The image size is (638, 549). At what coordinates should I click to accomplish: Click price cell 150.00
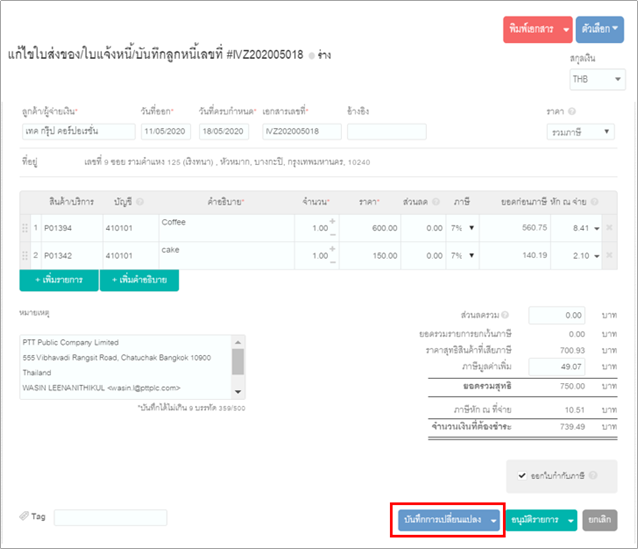click(370, 256)
